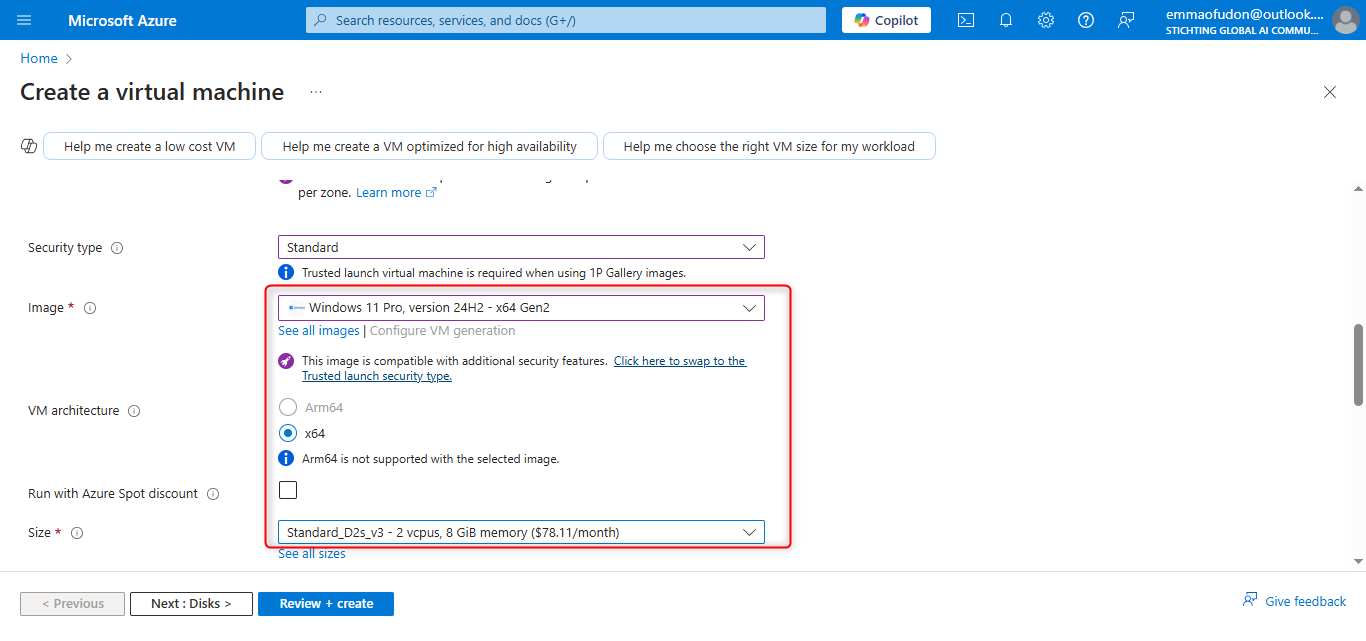Image resolution: width=1366 pixels, height=641 pixels.
Task: Open portal Settings gear
Action: point(1046,20)
